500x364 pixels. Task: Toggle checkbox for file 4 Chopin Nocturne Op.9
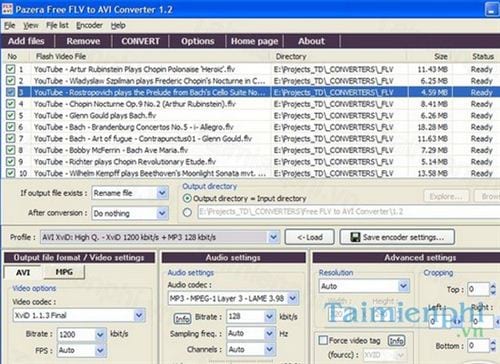pyautogui.click(x=11, y=104)
